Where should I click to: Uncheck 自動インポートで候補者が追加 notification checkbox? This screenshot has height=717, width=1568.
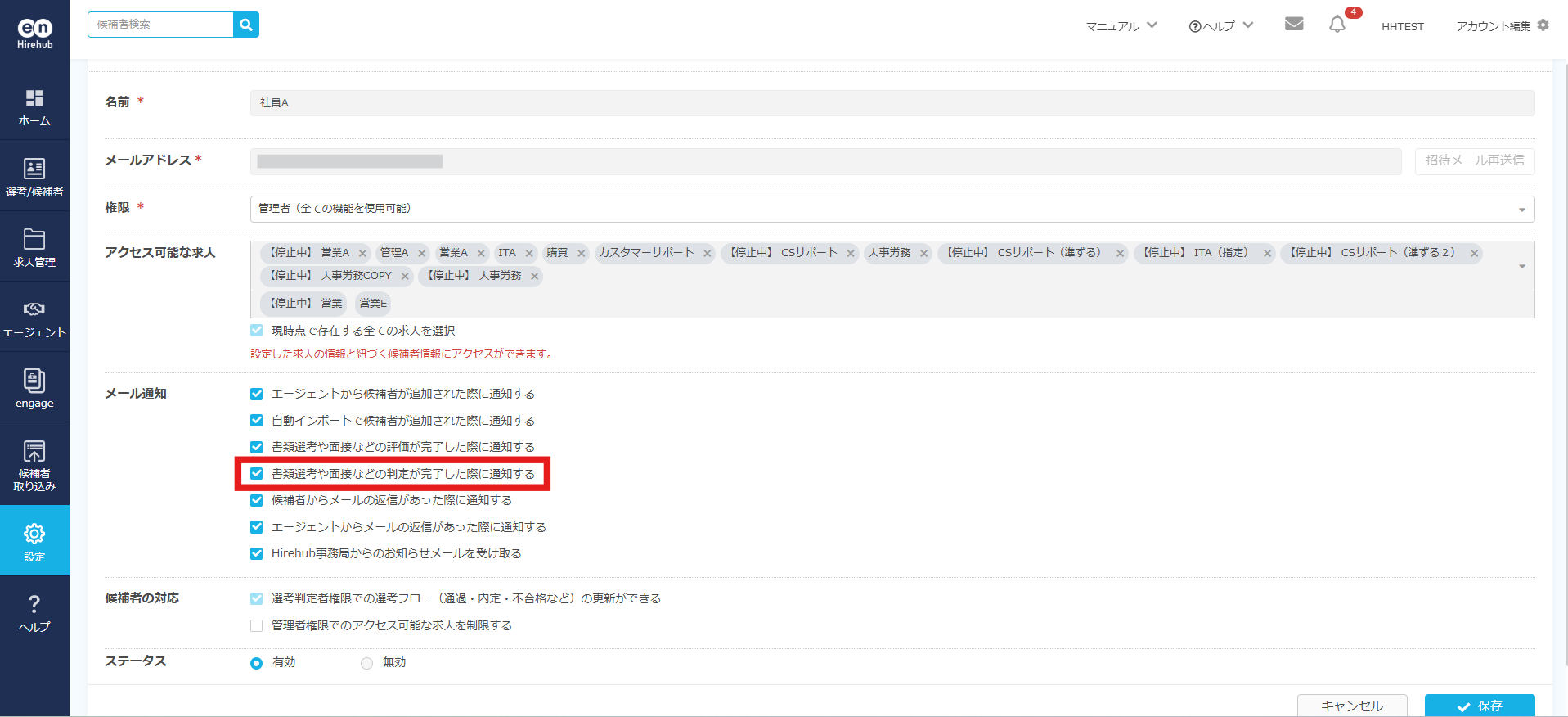(257, 421)
